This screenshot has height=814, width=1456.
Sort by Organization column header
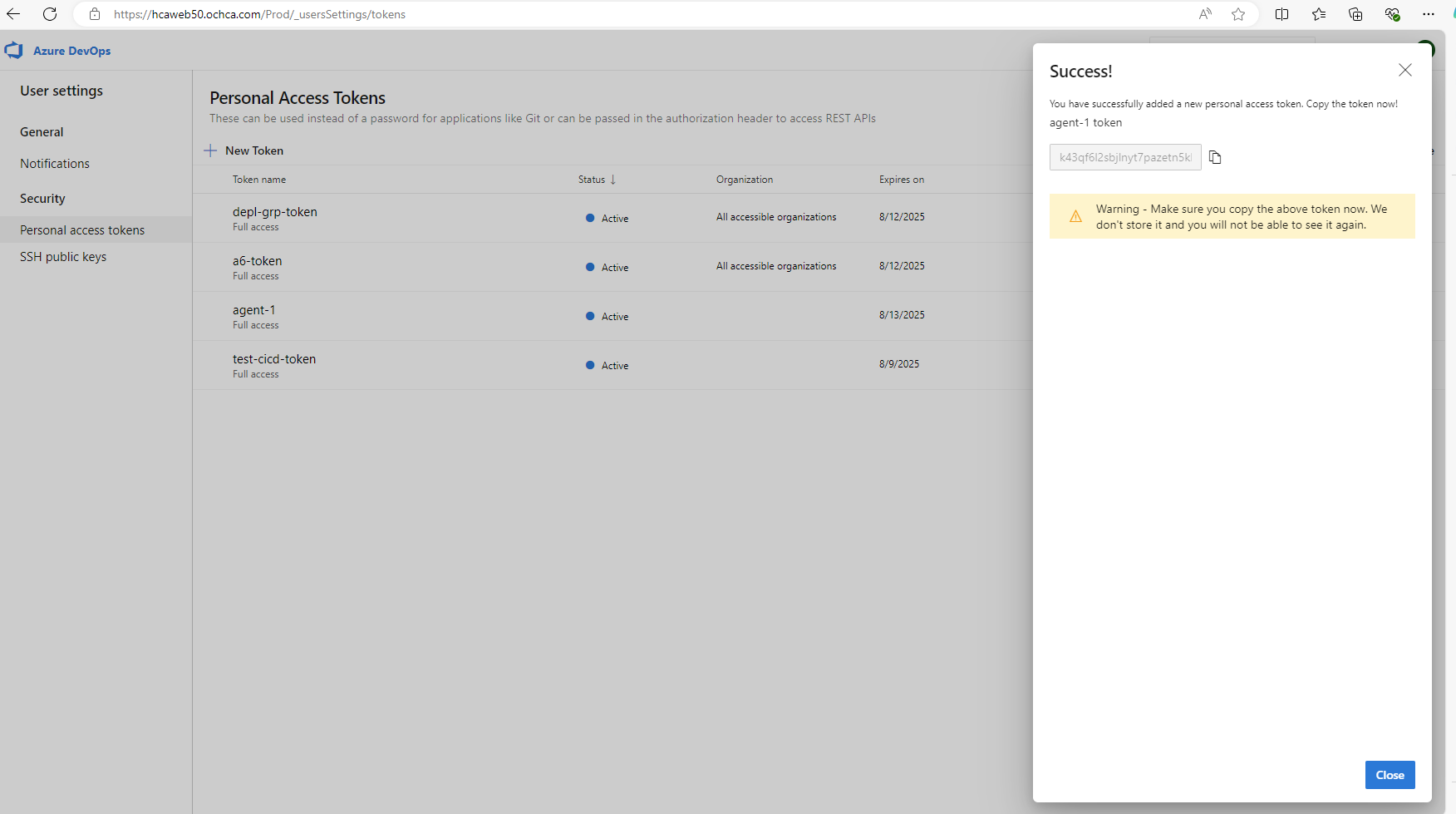pyautogui.click(x=745, y=180)
